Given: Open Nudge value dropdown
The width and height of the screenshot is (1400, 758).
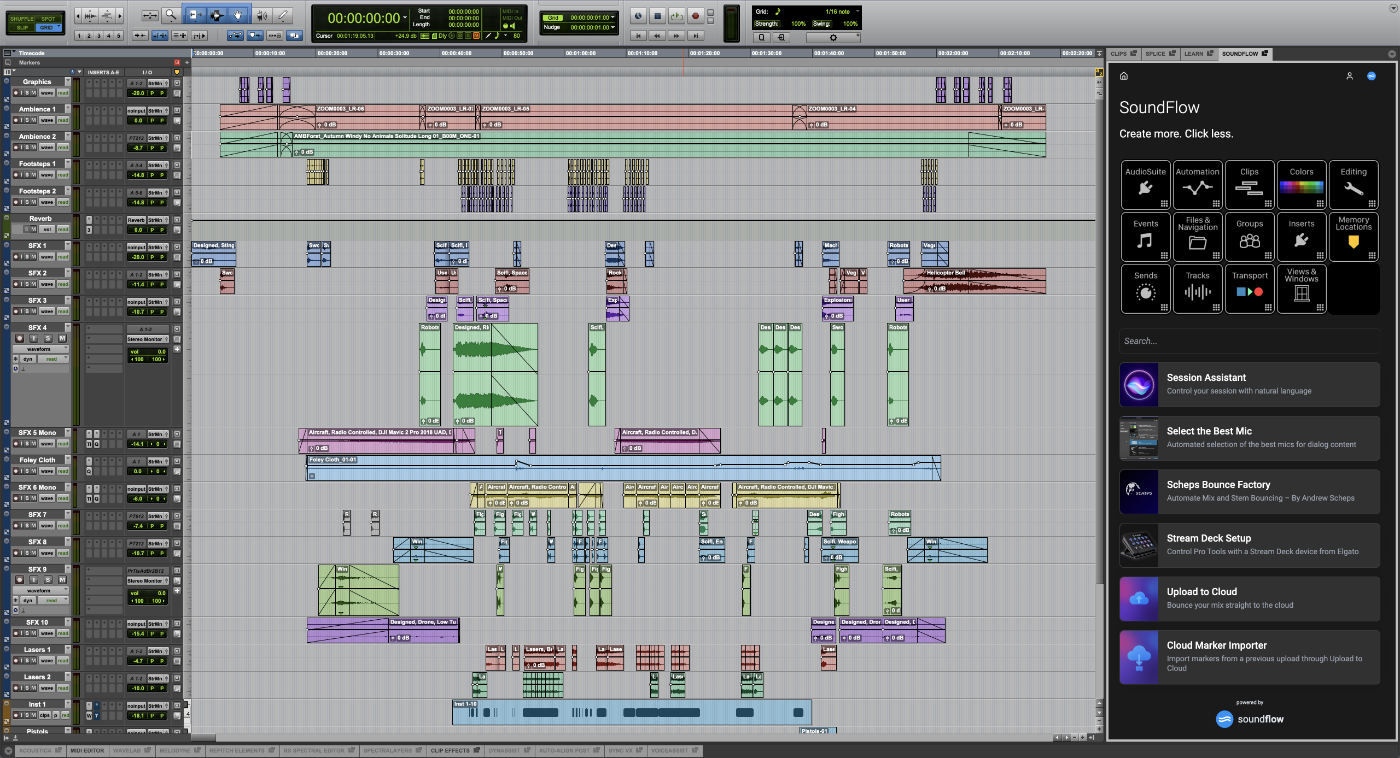Looking at the screenshot, I should pyautogui.click(x=613, y=27).
